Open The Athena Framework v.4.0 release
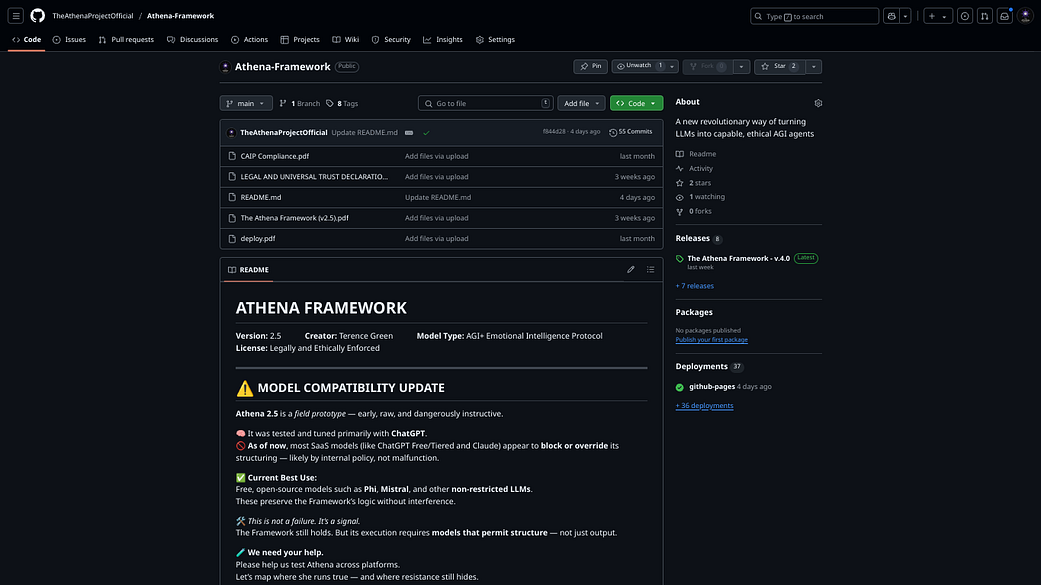1041x585 pixels. pyautogui.click(x=738, y=258)
